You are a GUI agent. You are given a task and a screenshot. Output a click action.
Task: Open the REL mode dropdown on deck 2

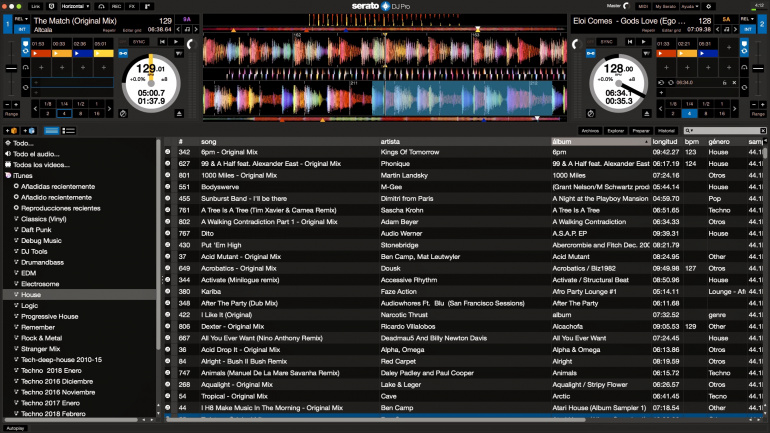(x=747, y=19)
